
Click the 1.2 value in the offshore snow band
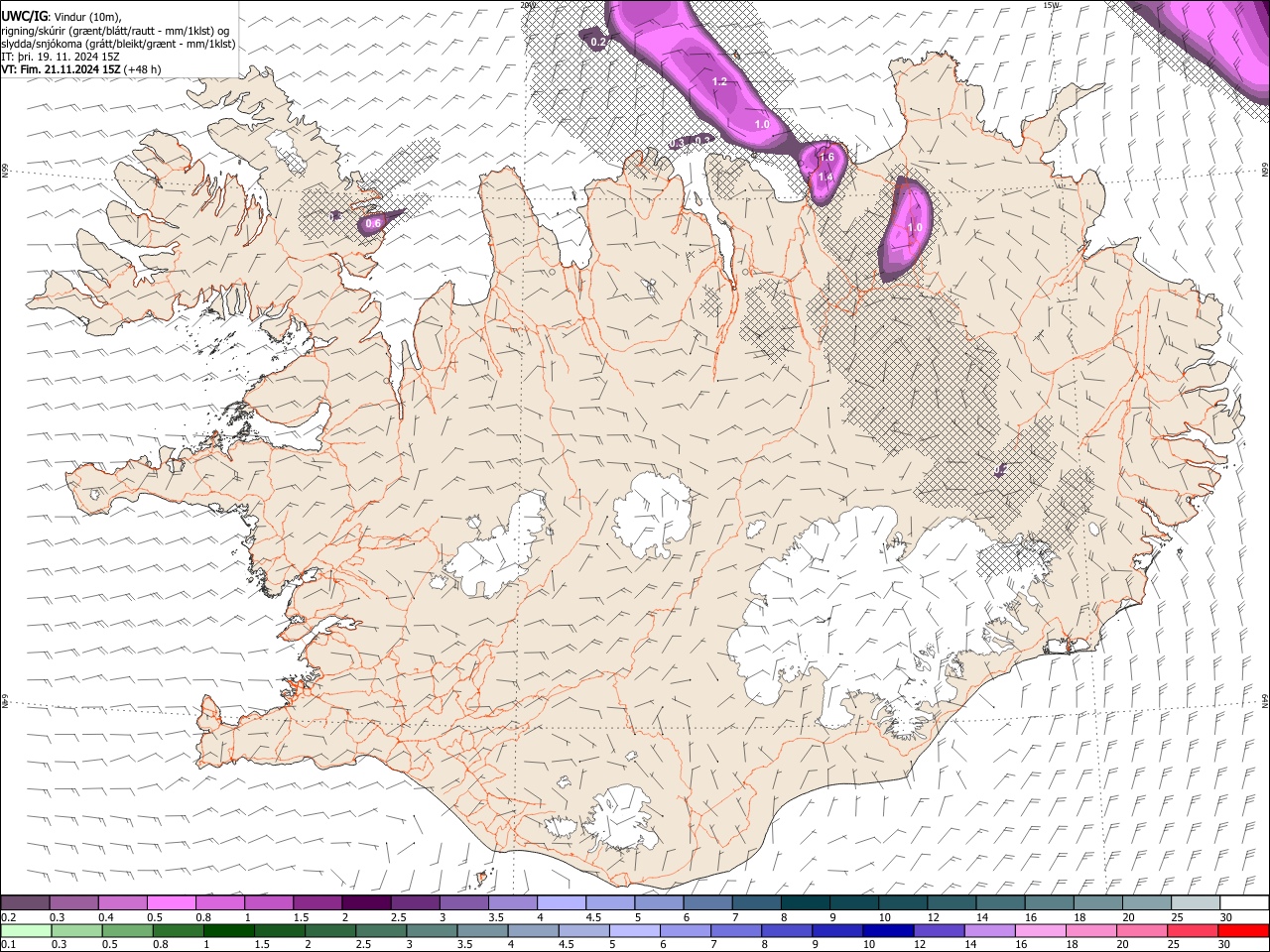(x=720, y=81)
